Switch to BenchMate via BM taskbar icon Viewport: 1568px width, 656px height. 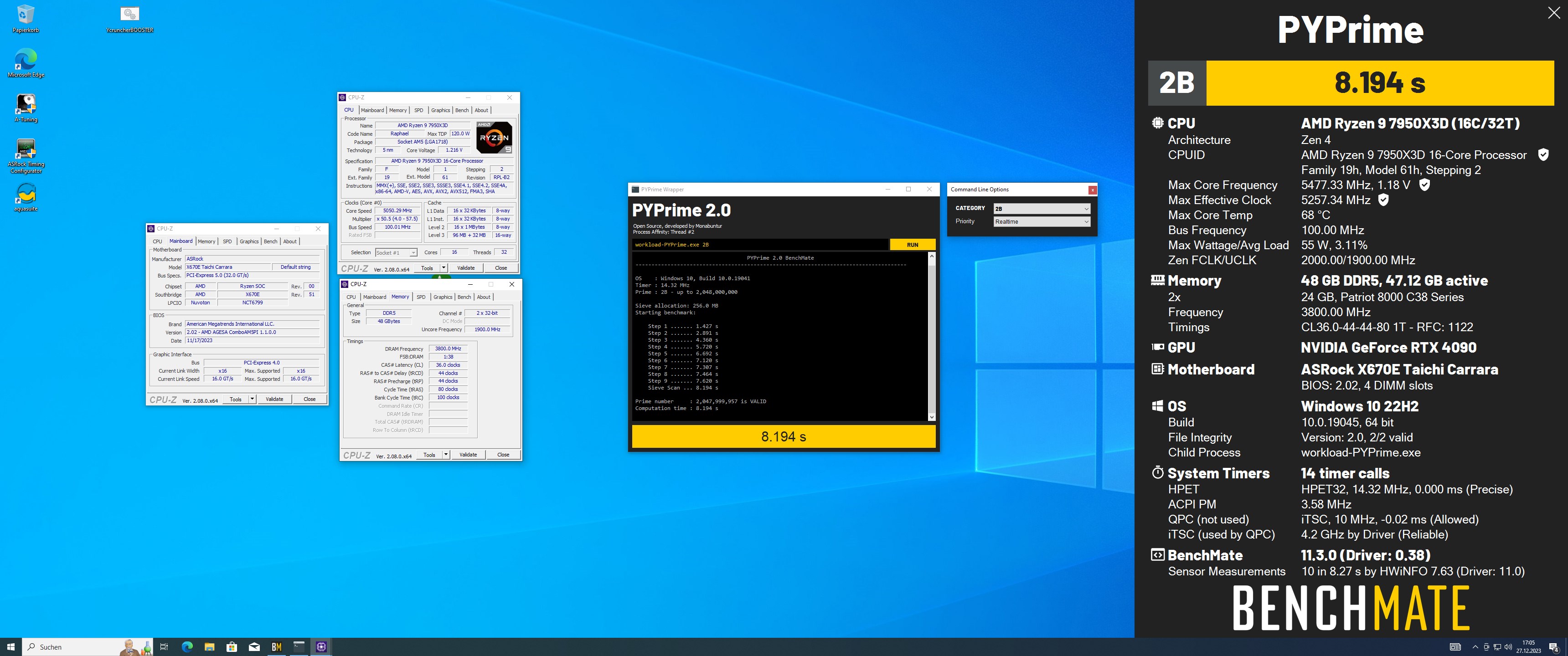coord(276,646)
